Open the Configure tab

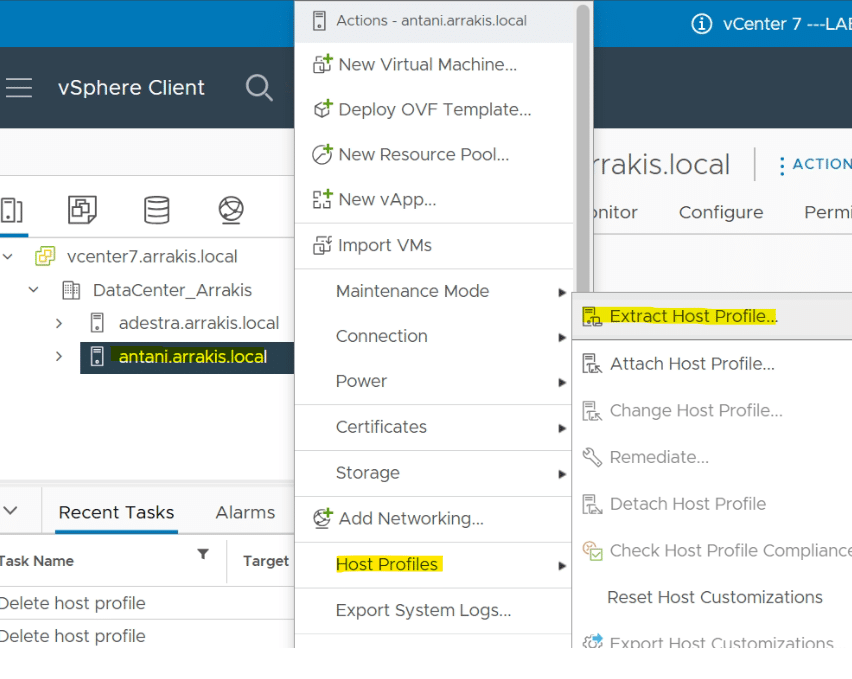(x=721, y=212)
